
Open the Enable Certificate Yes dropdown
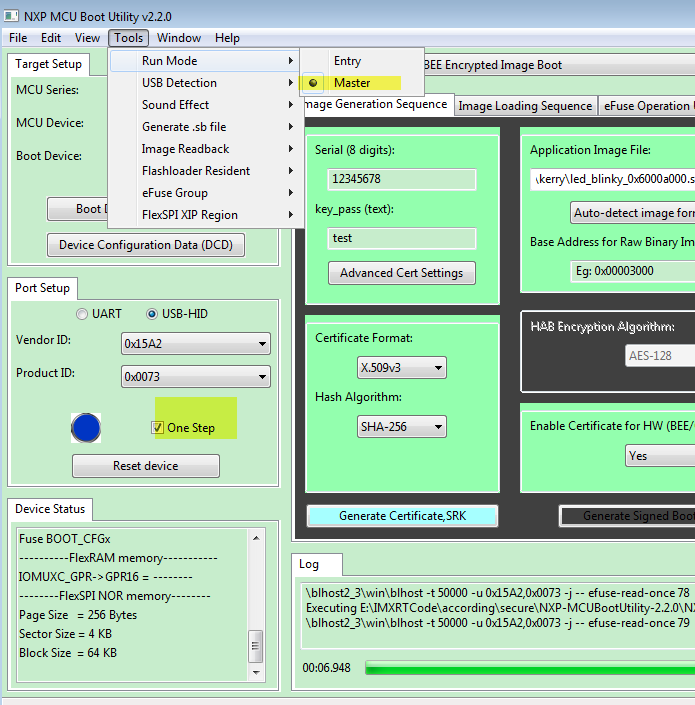[x=660, y=456]
